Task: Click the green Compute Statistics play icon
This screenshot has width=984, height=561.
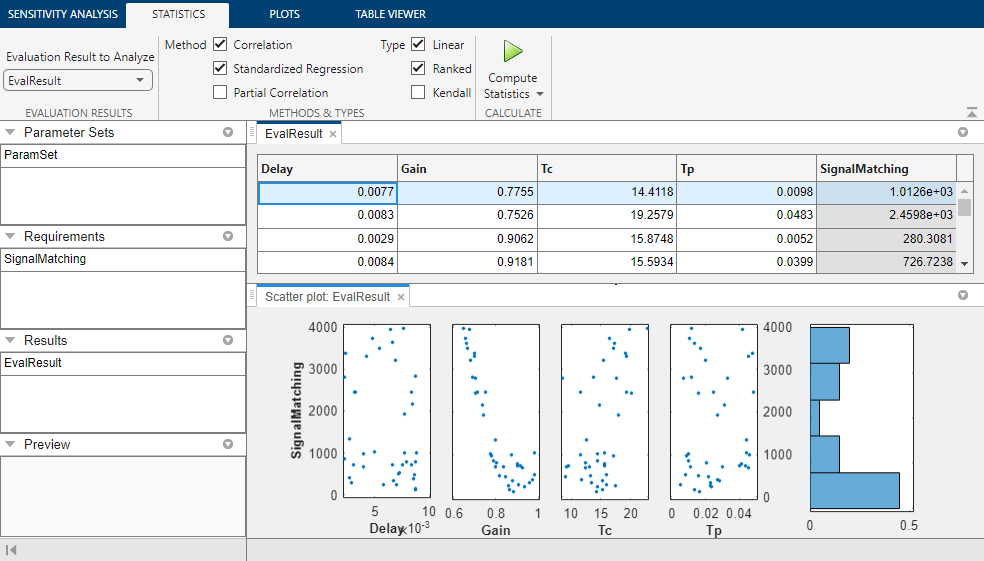Action: [x=513, y=51]
